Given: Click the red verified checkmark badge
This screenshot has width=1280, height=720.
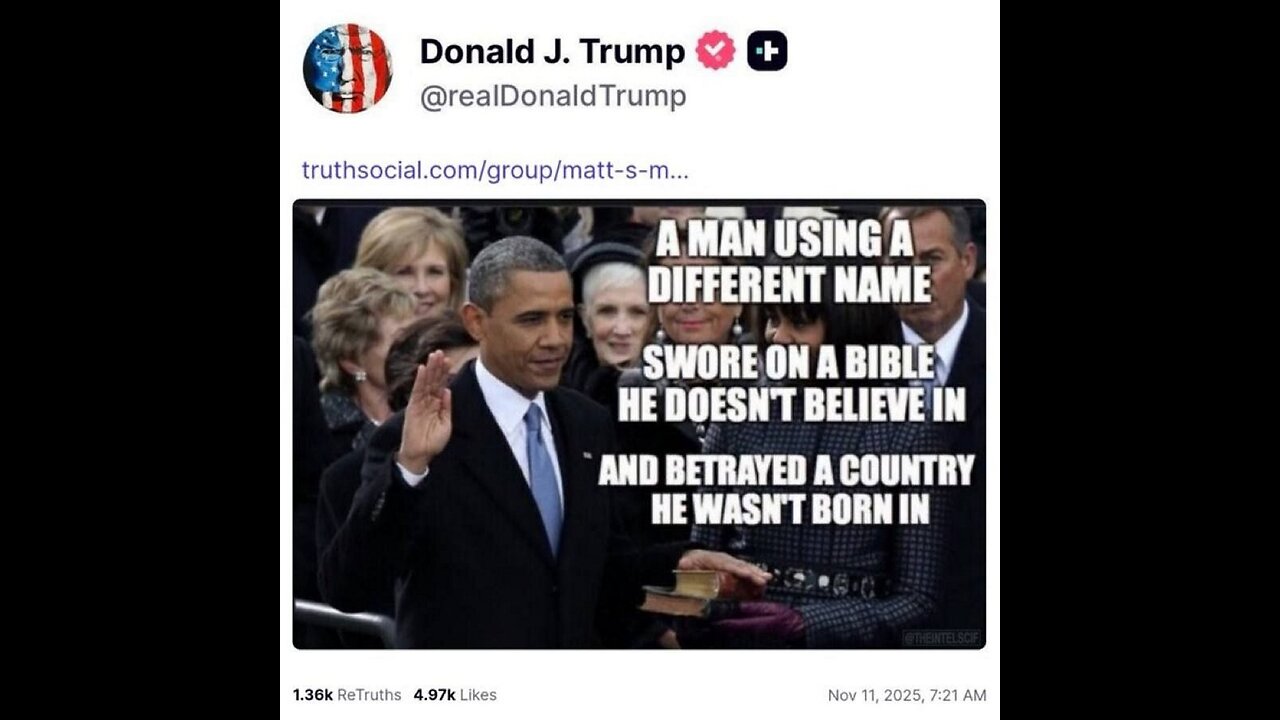Looking at the screenshot, I should pyautogui.click(x=715, y=50).
